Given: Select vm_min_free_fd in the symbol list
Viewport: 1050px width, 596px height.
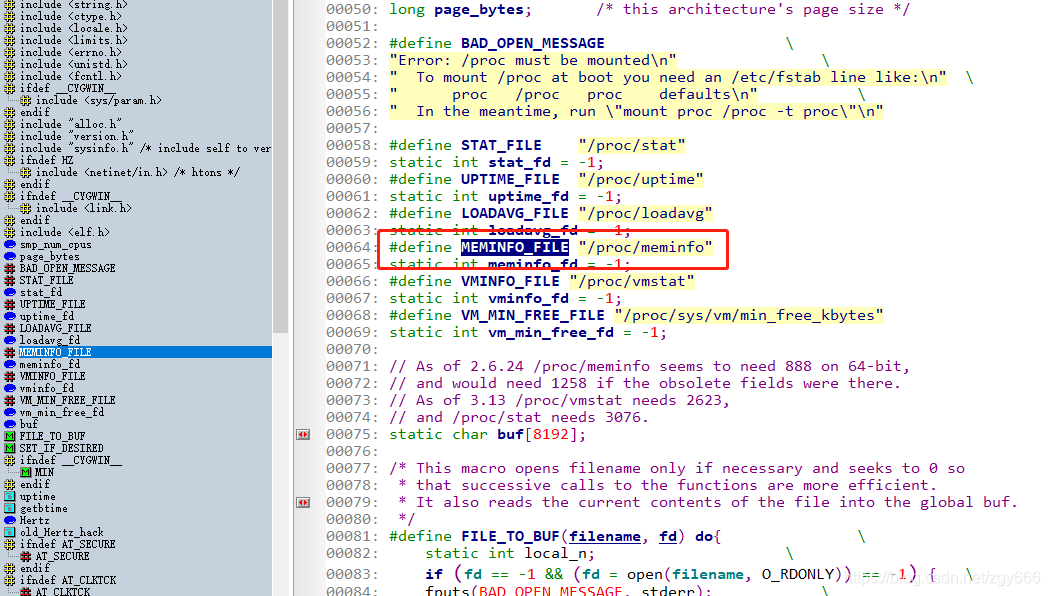Looking at the screenshot, I should 62,413.
